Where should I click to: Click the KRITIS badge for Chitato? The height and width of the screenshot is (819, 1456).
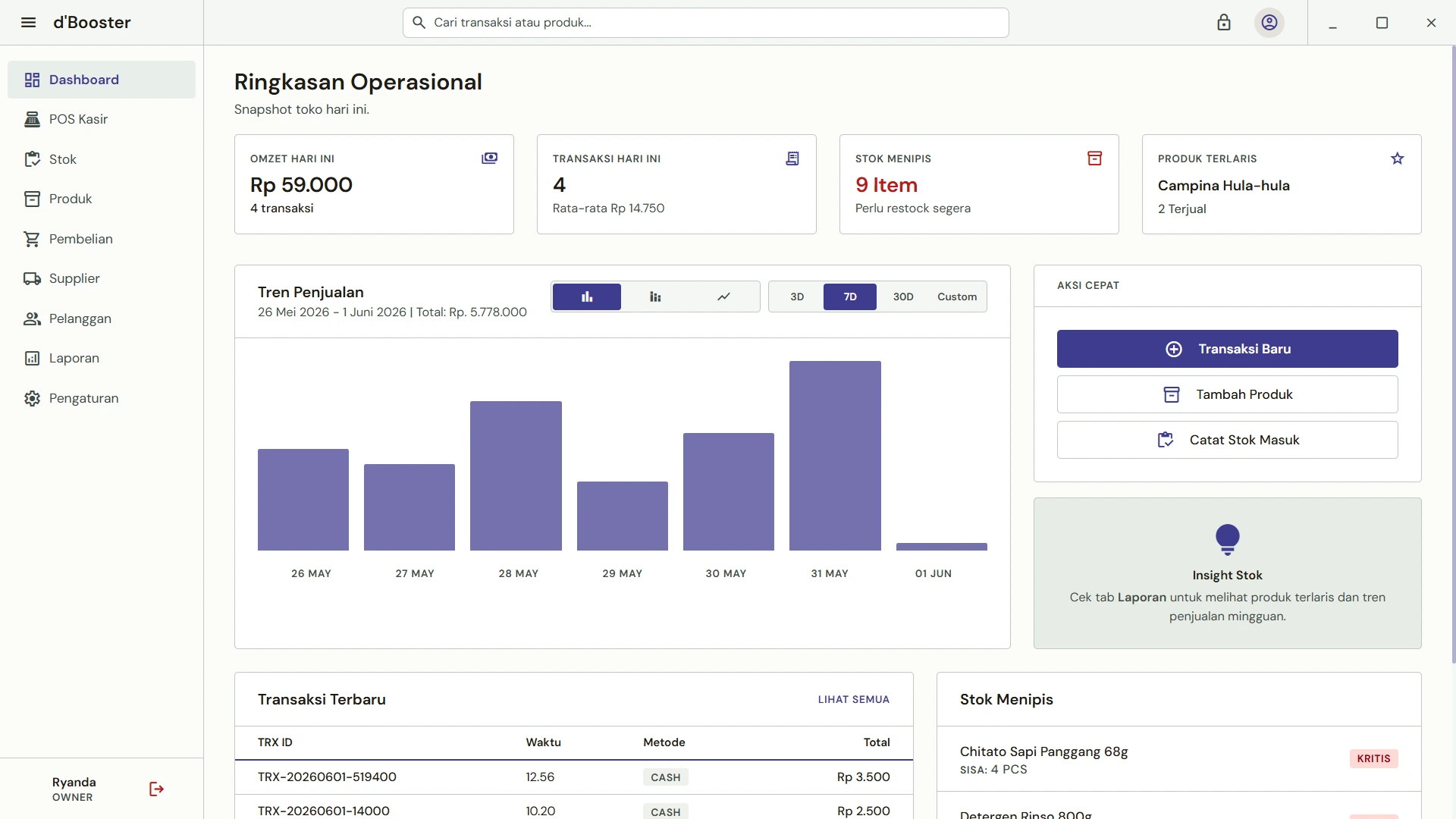pyautogui.click(x=1373, y=758)
